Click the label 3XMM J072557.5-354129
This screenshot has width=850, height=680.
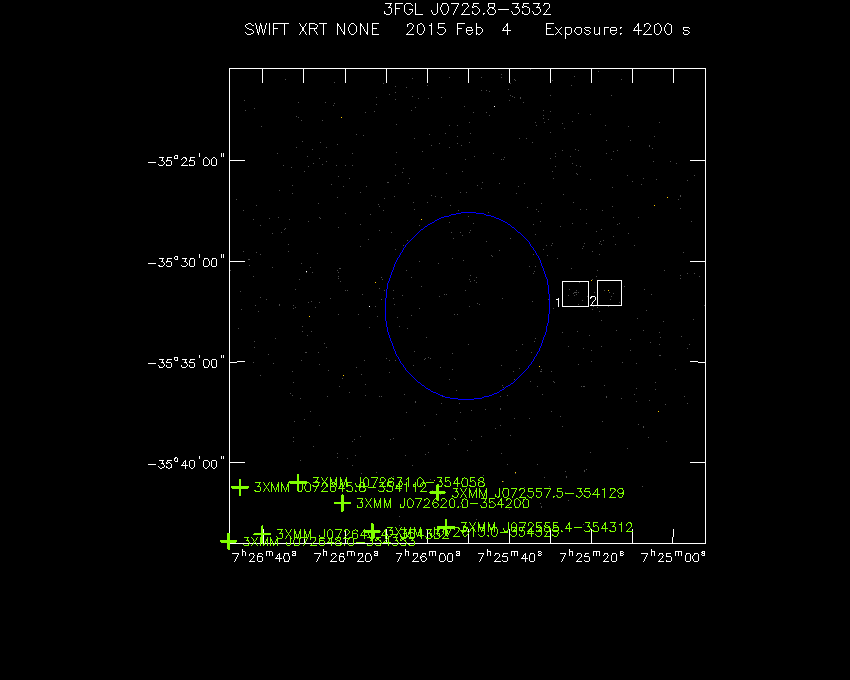[538, 493]
